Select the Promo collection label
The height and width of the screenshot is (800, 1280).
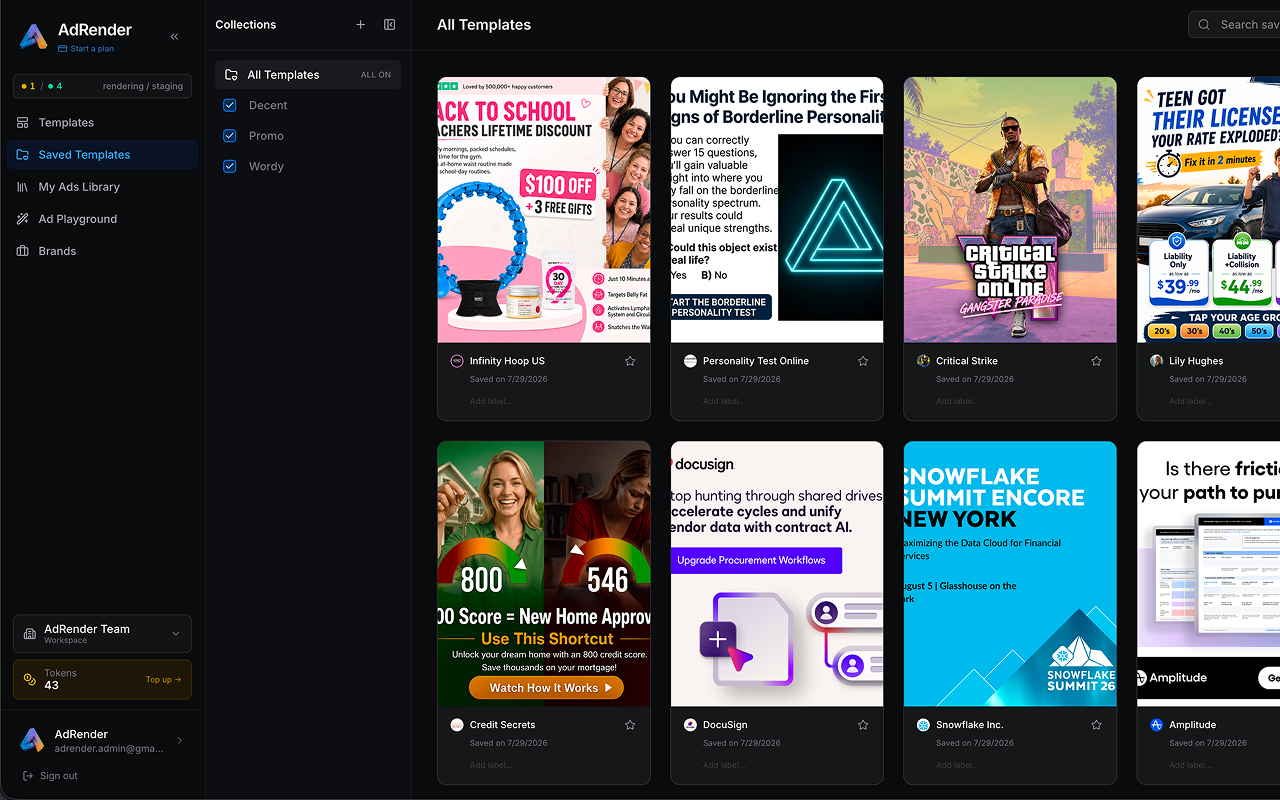(266, 136)
